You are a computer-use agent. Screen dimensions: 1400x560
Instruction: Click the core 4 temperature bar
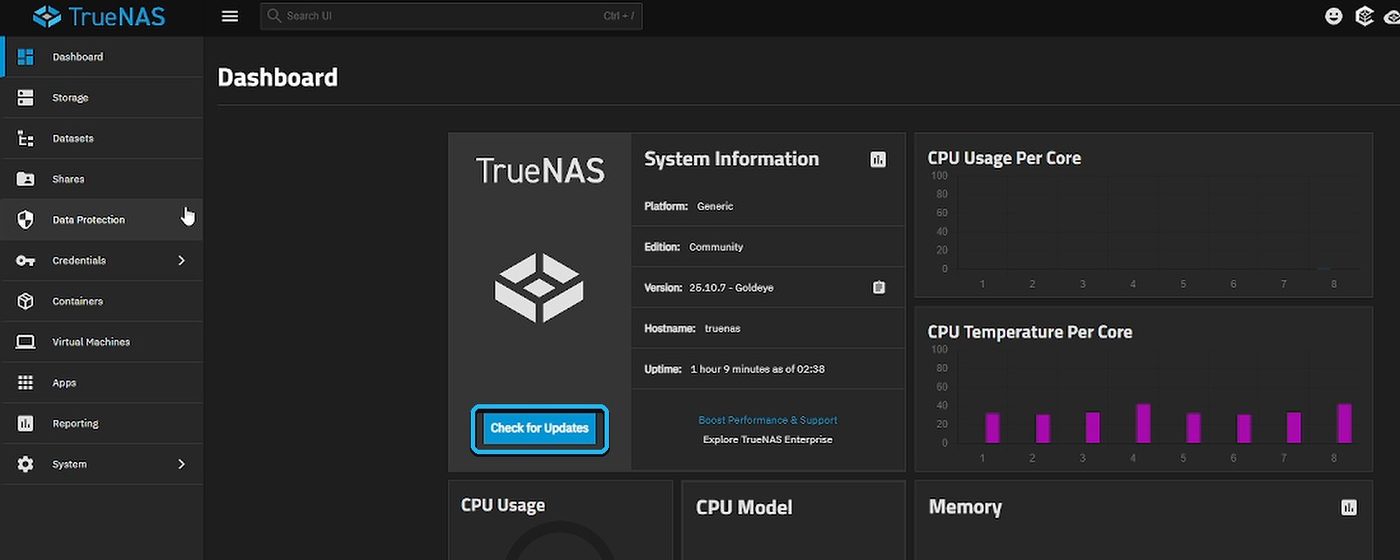[1143, 424]
